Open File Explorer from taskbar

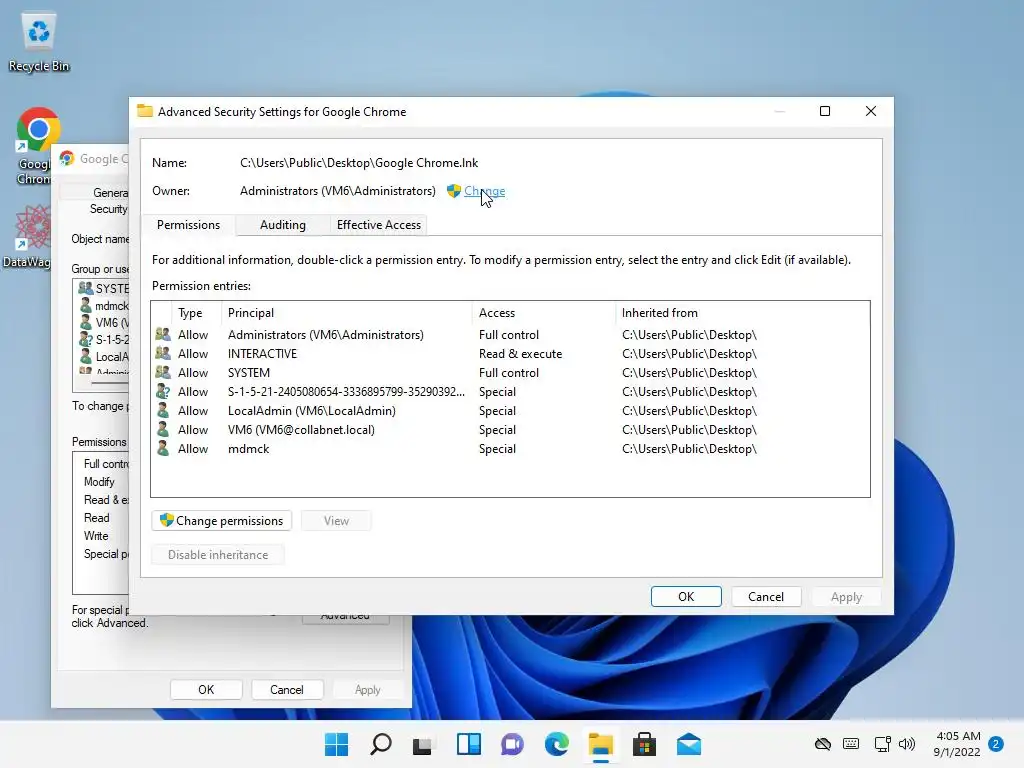tap(600, 744)
